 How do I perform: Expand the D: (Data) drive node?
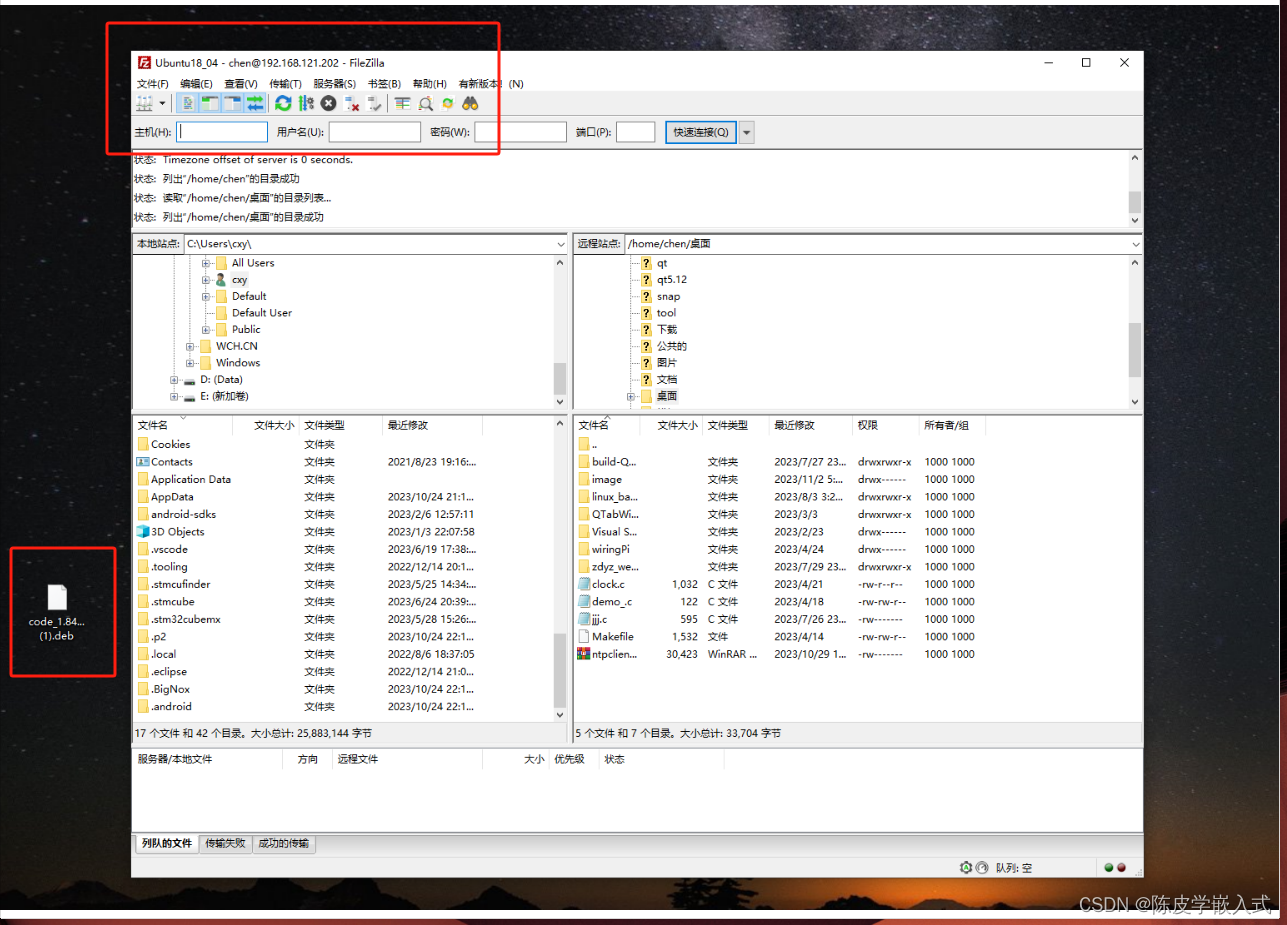pos(174,380)
